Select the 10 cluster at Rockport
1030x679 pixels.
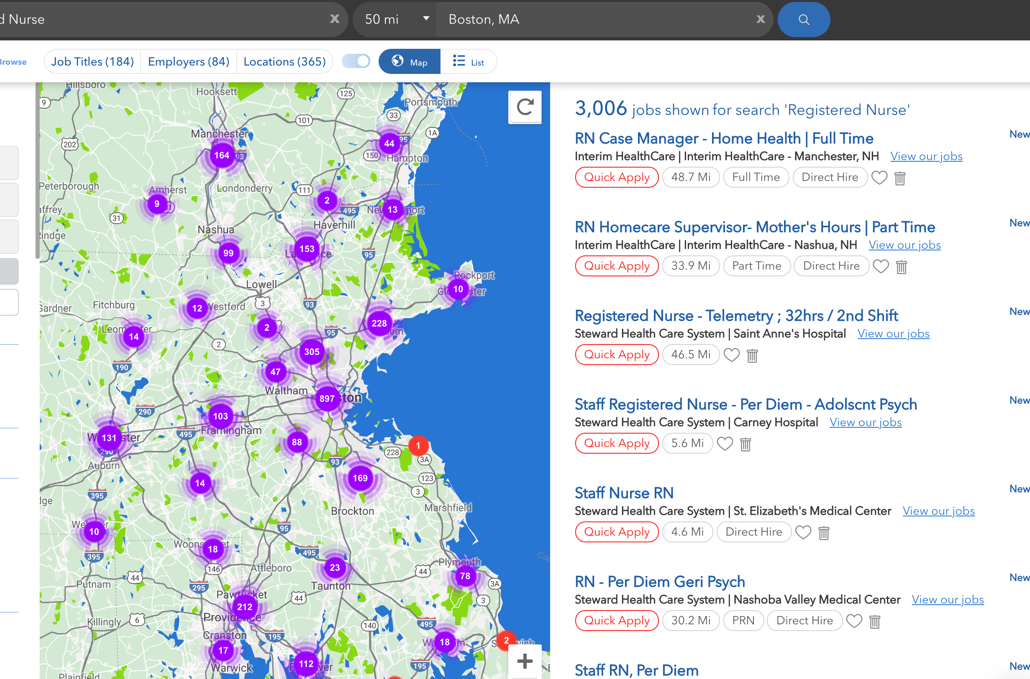pos(458,289)
